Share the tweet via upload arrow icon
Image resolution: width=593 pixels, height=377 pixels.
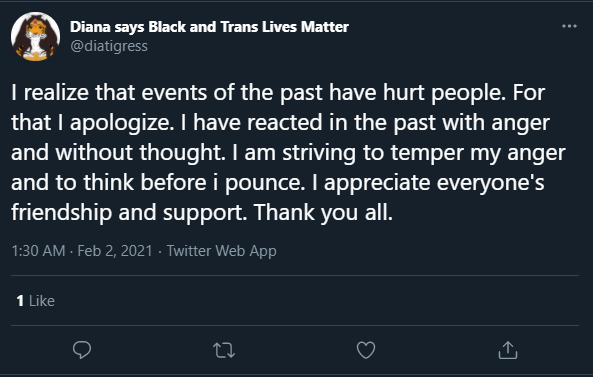[508, 350]
